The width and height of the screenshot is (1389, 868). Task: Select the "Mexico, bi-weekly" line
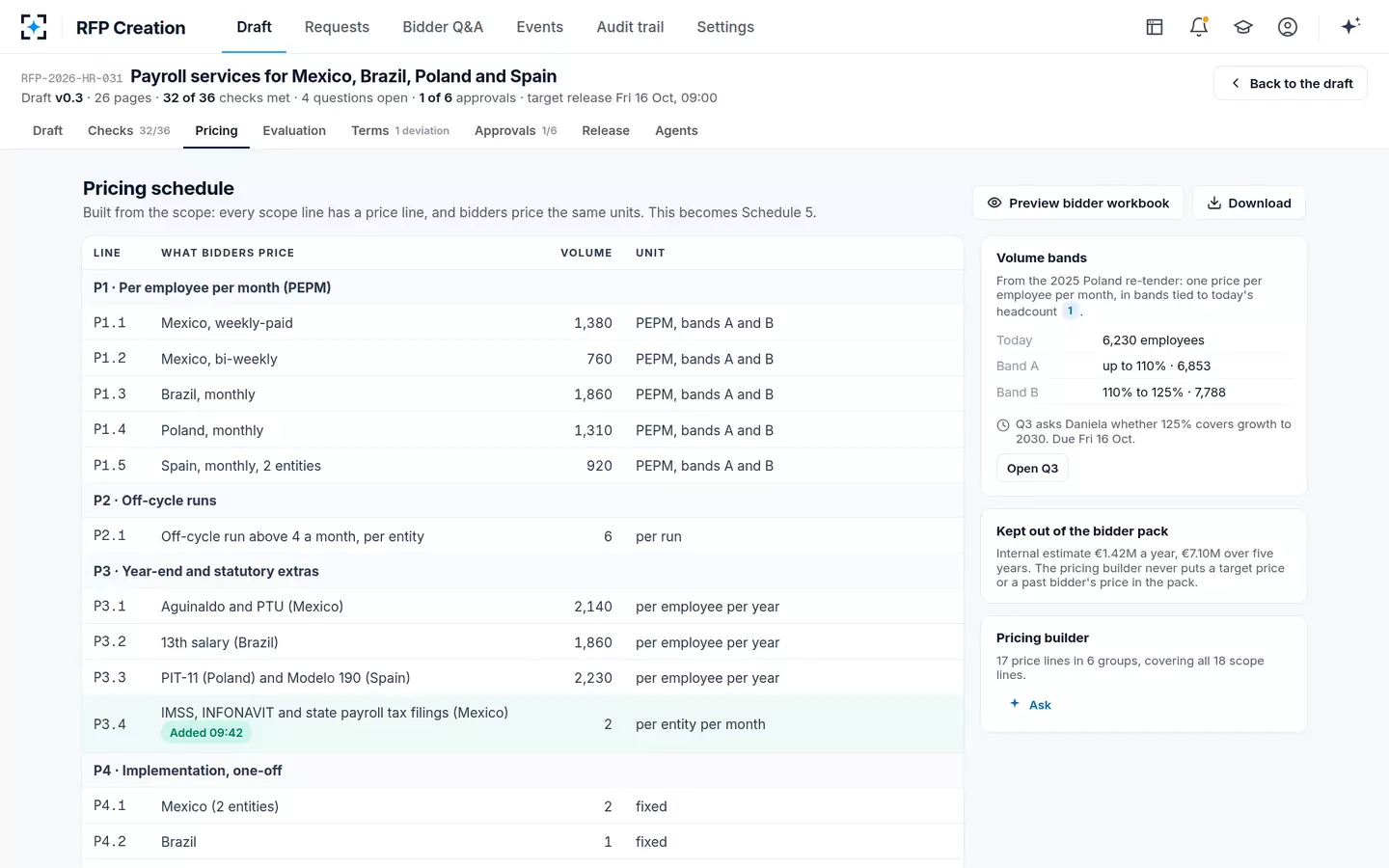coord(523,359)
